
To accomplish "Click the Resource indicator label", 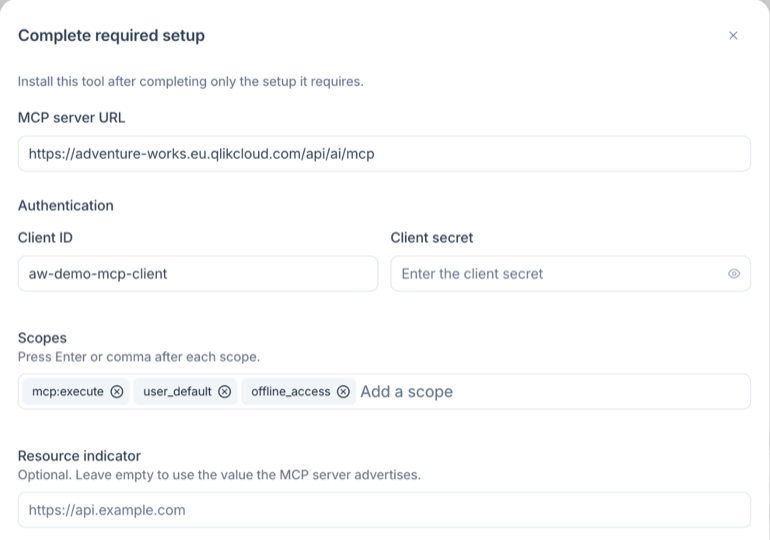I will point(80,456).
